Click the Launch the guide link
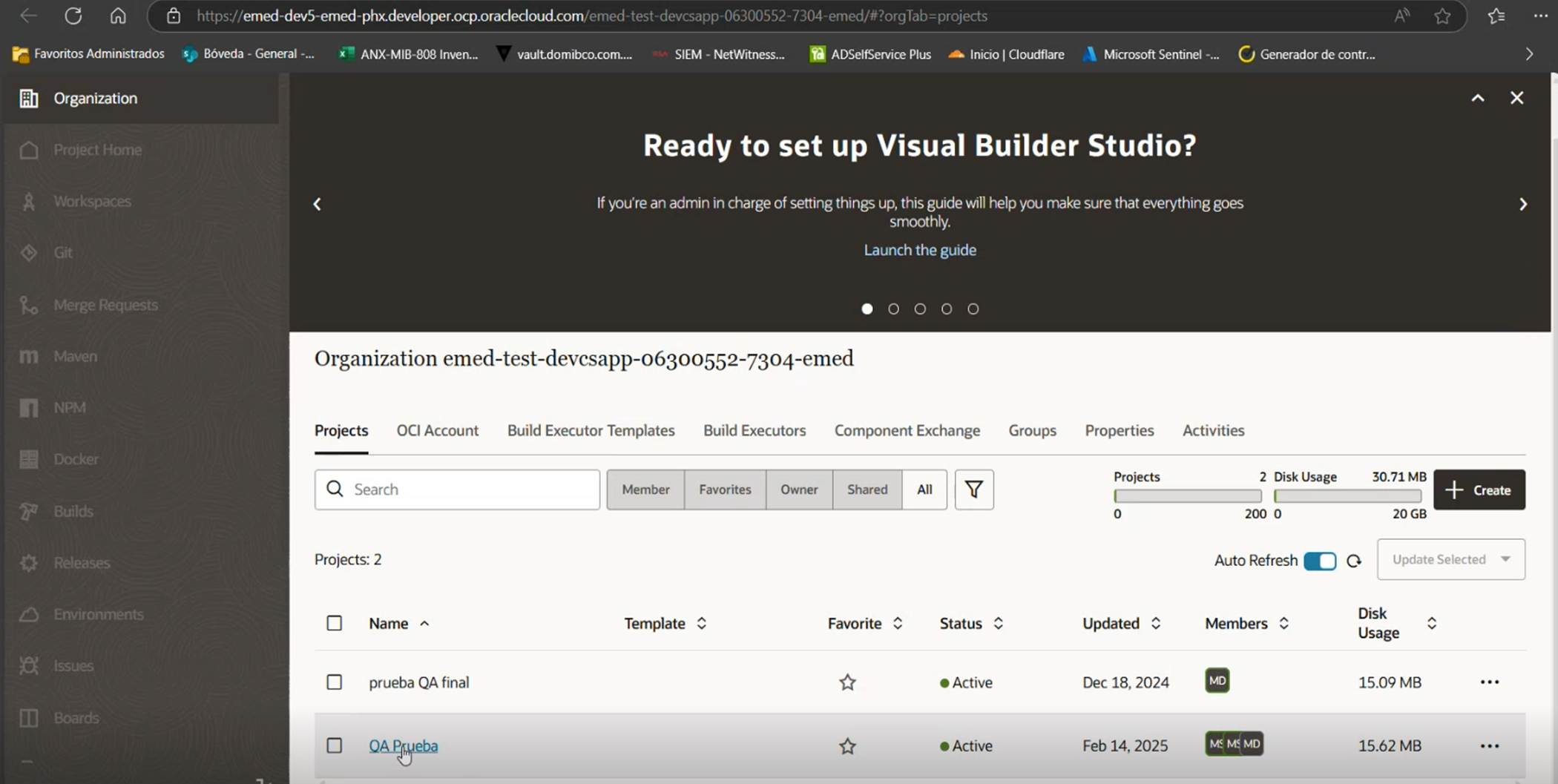The image size is (1558, 784). click(x=920, y=251)
